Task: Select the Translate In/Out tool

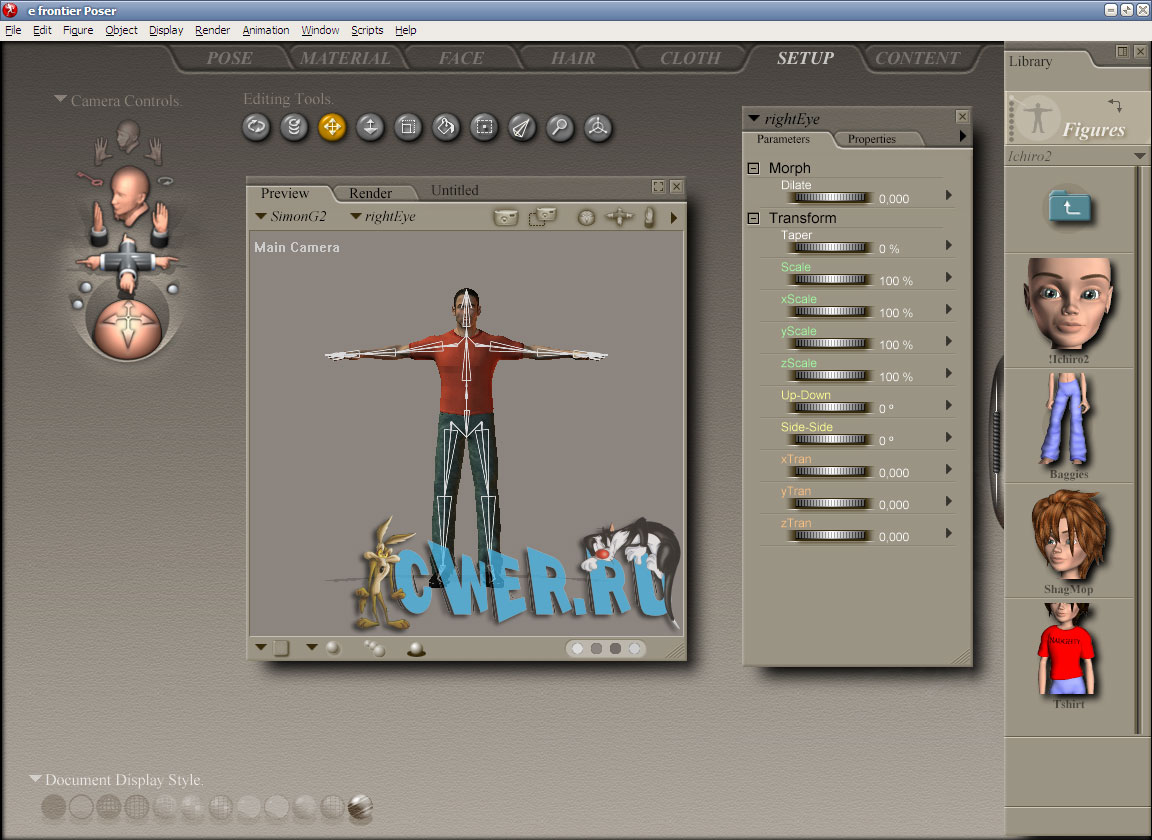Action: pyautogui.click(x=370, y=127)
